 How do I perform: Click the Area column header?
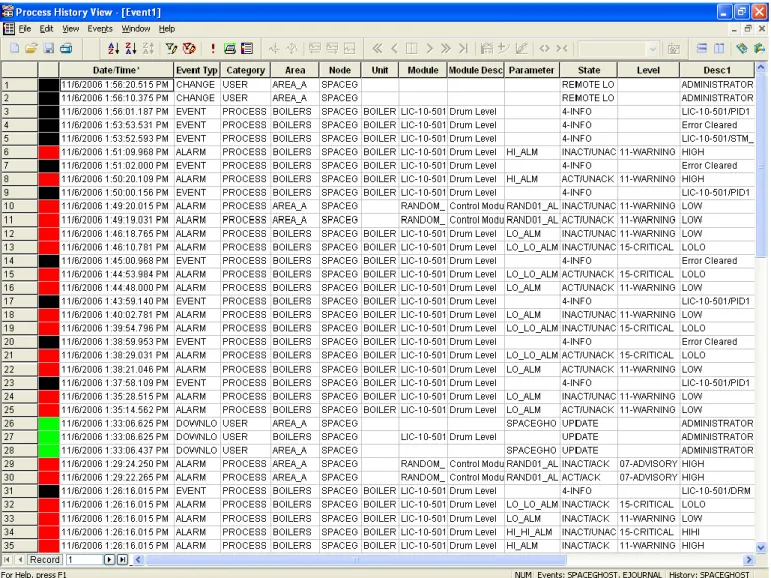pyautogui.click(x=295, y=70)
